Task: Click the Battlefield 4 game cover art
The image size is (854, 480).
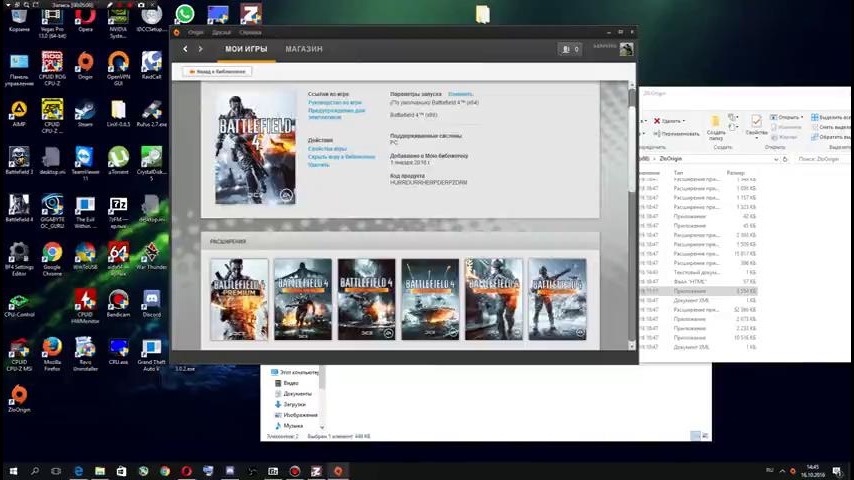Action: (255, 147)
